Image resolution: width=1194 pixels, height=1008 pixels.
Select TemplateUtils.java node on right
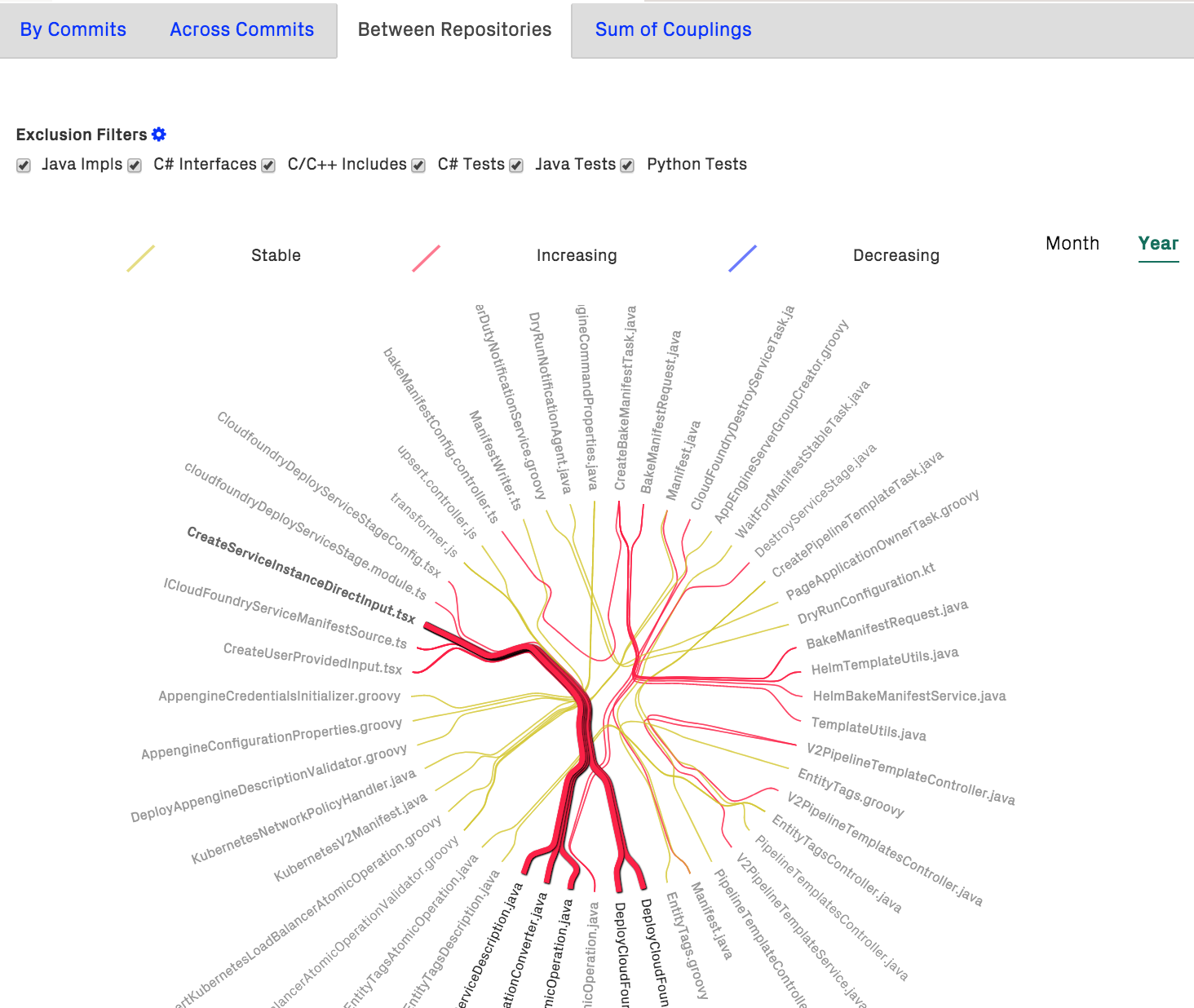(869, 729)
